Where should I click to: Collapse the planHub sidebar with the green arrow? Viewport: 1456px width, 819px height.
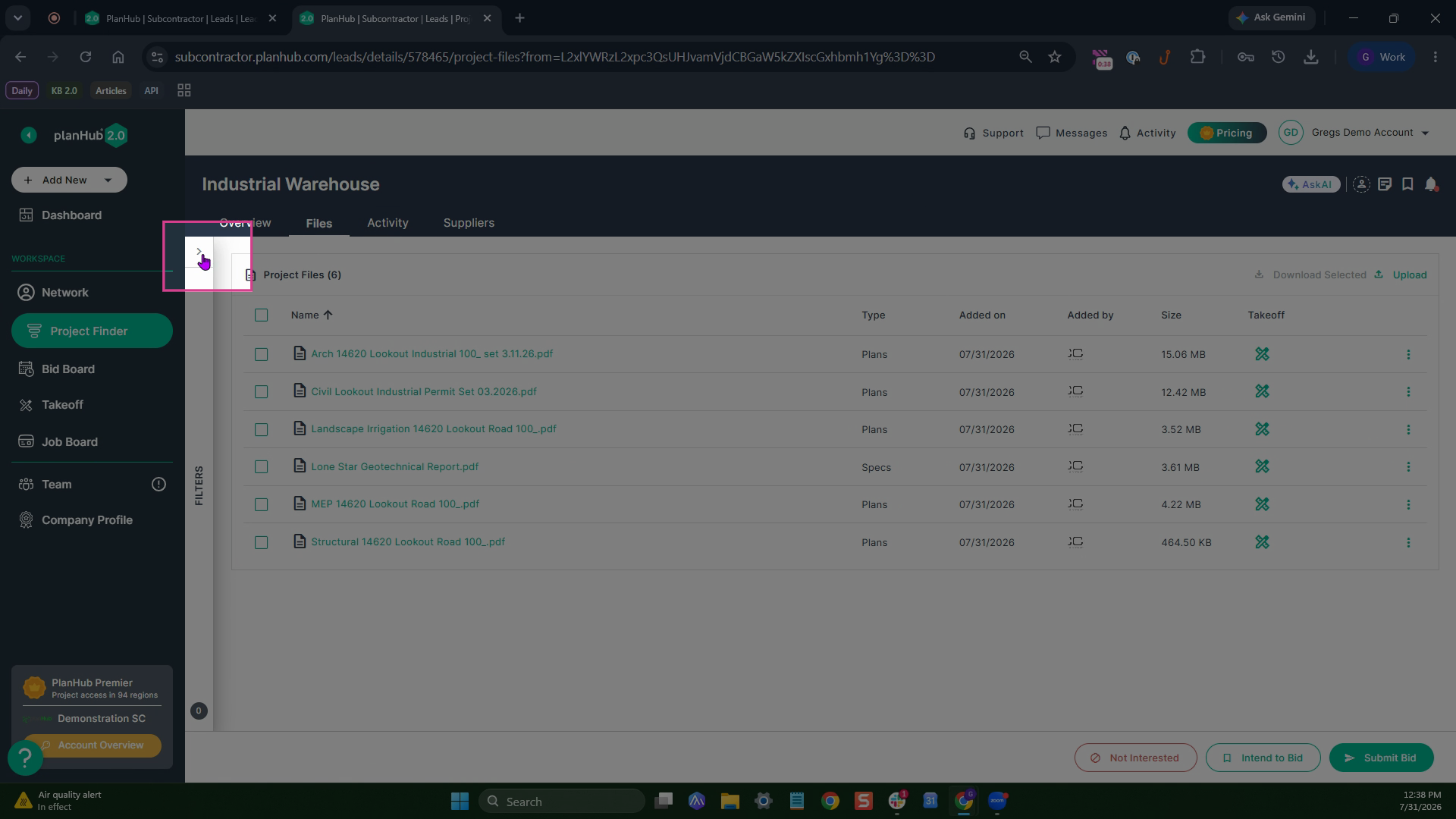click(x=29, y=135)
